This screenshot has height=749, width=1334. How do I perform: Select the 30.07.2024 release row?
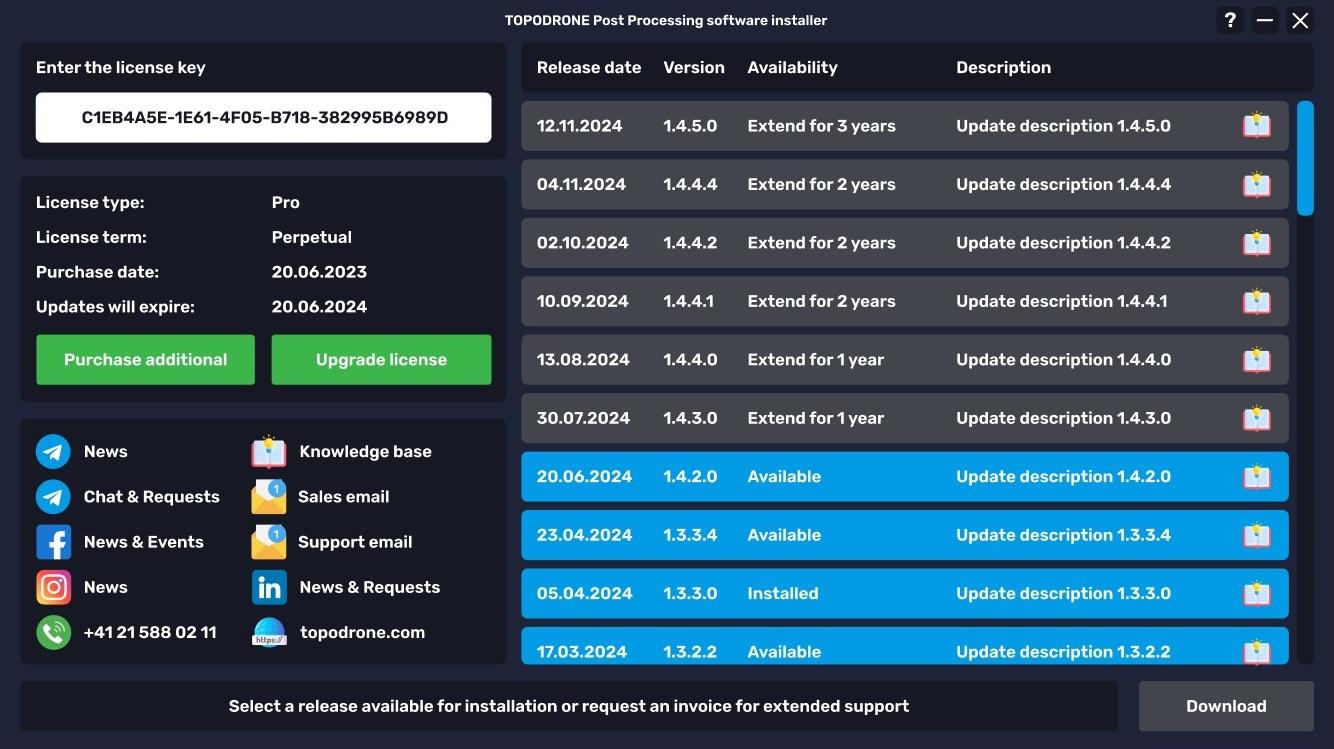coord(905,418)
